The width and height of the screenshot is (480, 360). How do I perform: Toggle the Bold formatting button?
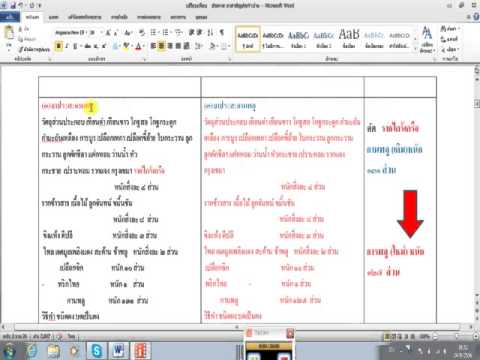coord(59,46)
